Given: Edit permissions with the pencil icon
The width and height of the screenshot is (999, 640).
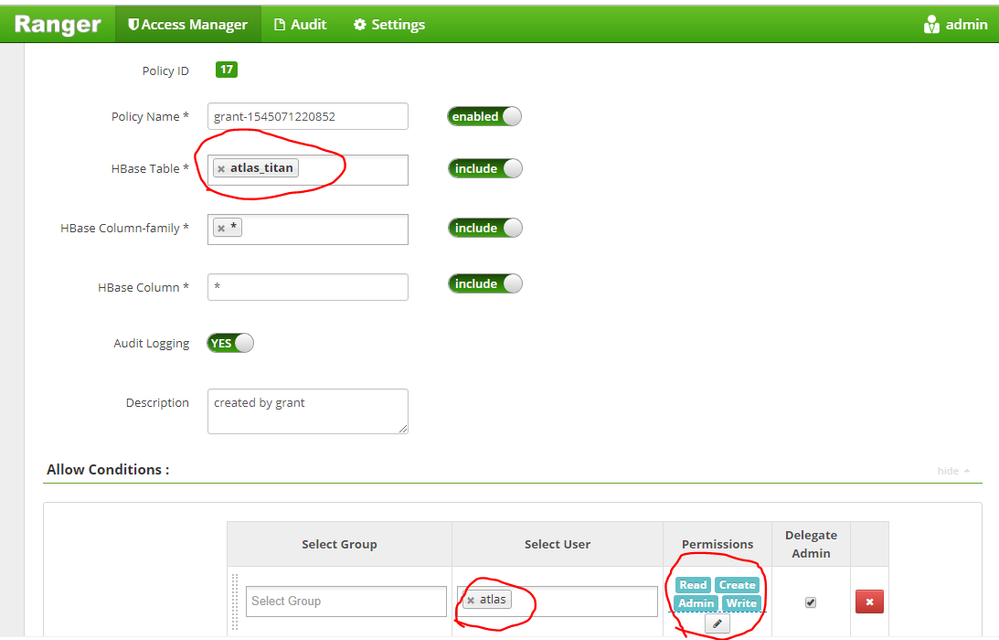Looking at the screenshot, I should point(717,623).
